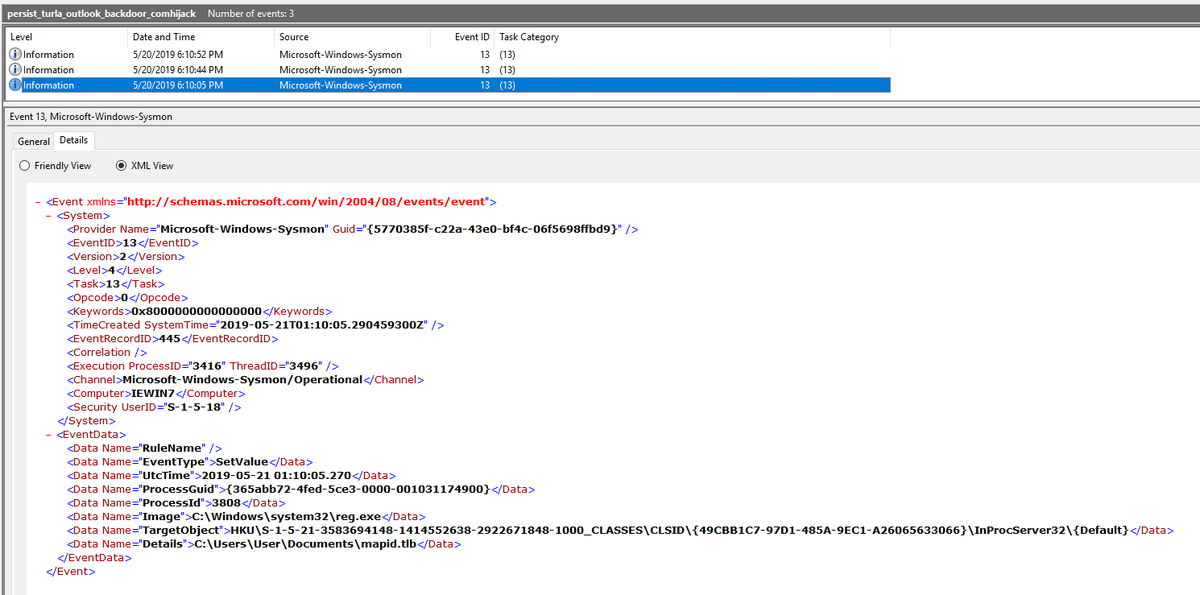This screenshot has height=595, width=1200.
Task: Click the persist_turla_outlook_backdoor_comhijack log title
Action: (101, 12)
